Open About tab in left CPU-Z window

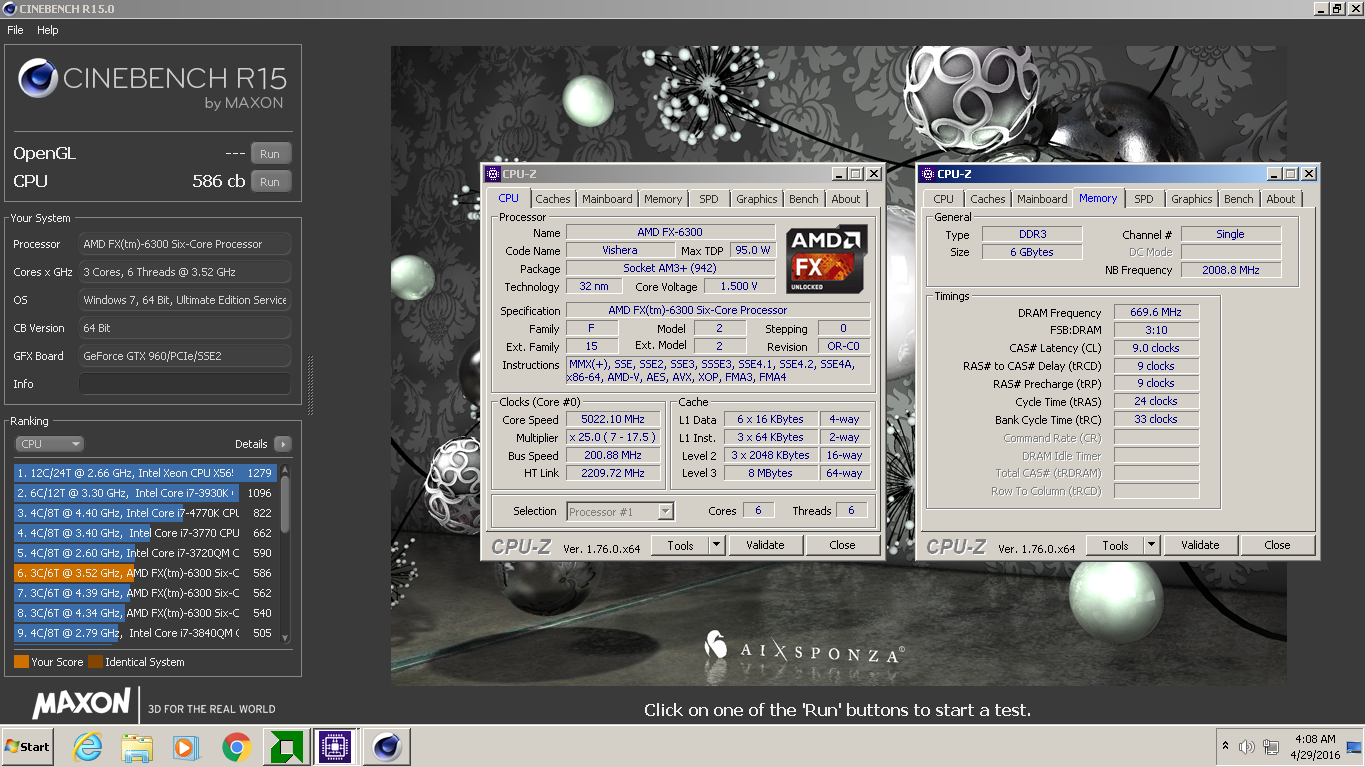846,199
